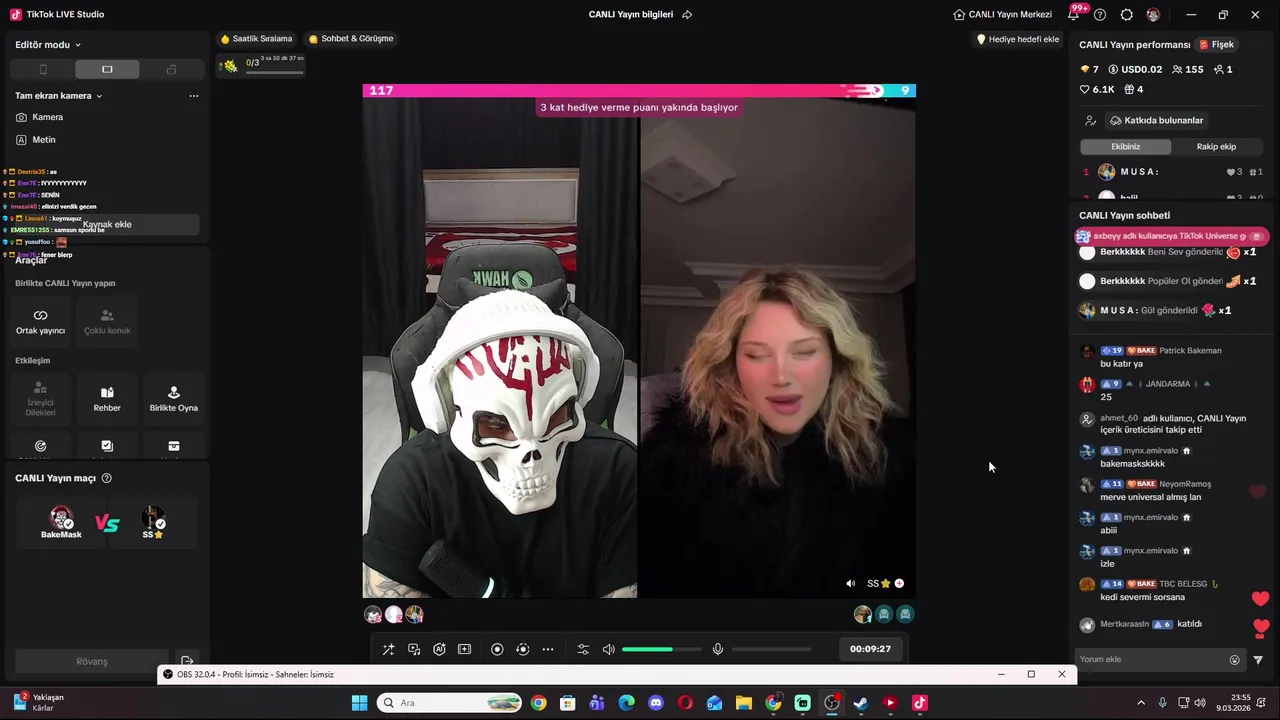Image resolution: width=1280 pixels, height=720 pixels.
Task: Switch to the Rakip ekip tab
Action: pos(1216,146)
